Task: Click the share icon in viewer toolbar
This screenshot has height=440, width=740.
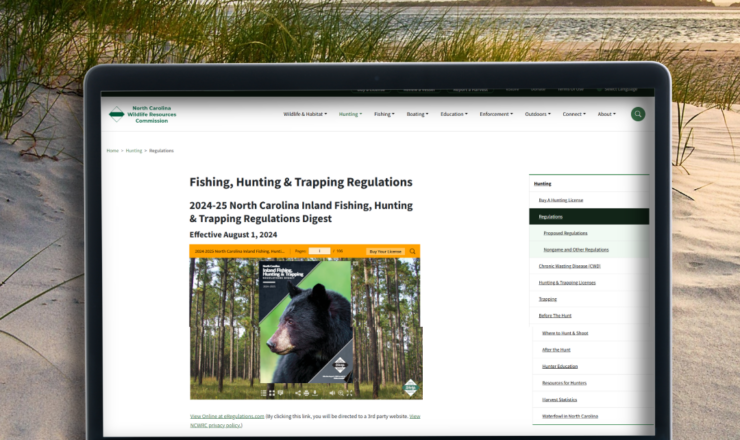Action: point(298,393)
